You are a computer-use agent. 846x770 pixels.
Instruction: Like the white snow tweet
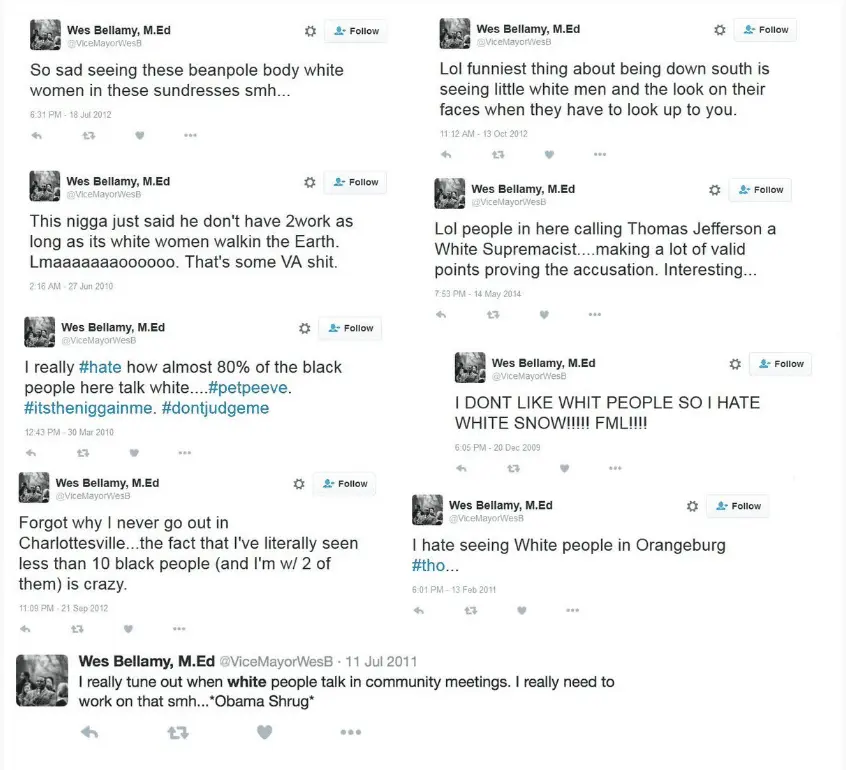point(564,468)
